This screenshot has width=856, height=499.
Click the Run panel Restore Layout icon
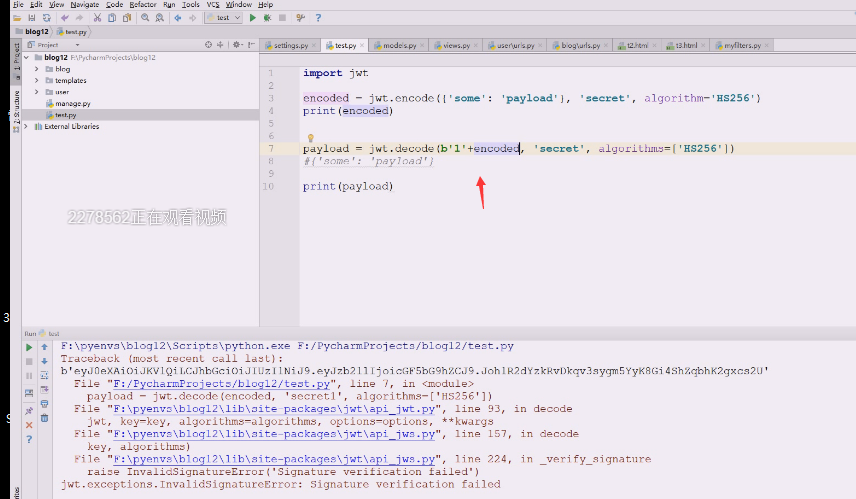coord(29,393)
